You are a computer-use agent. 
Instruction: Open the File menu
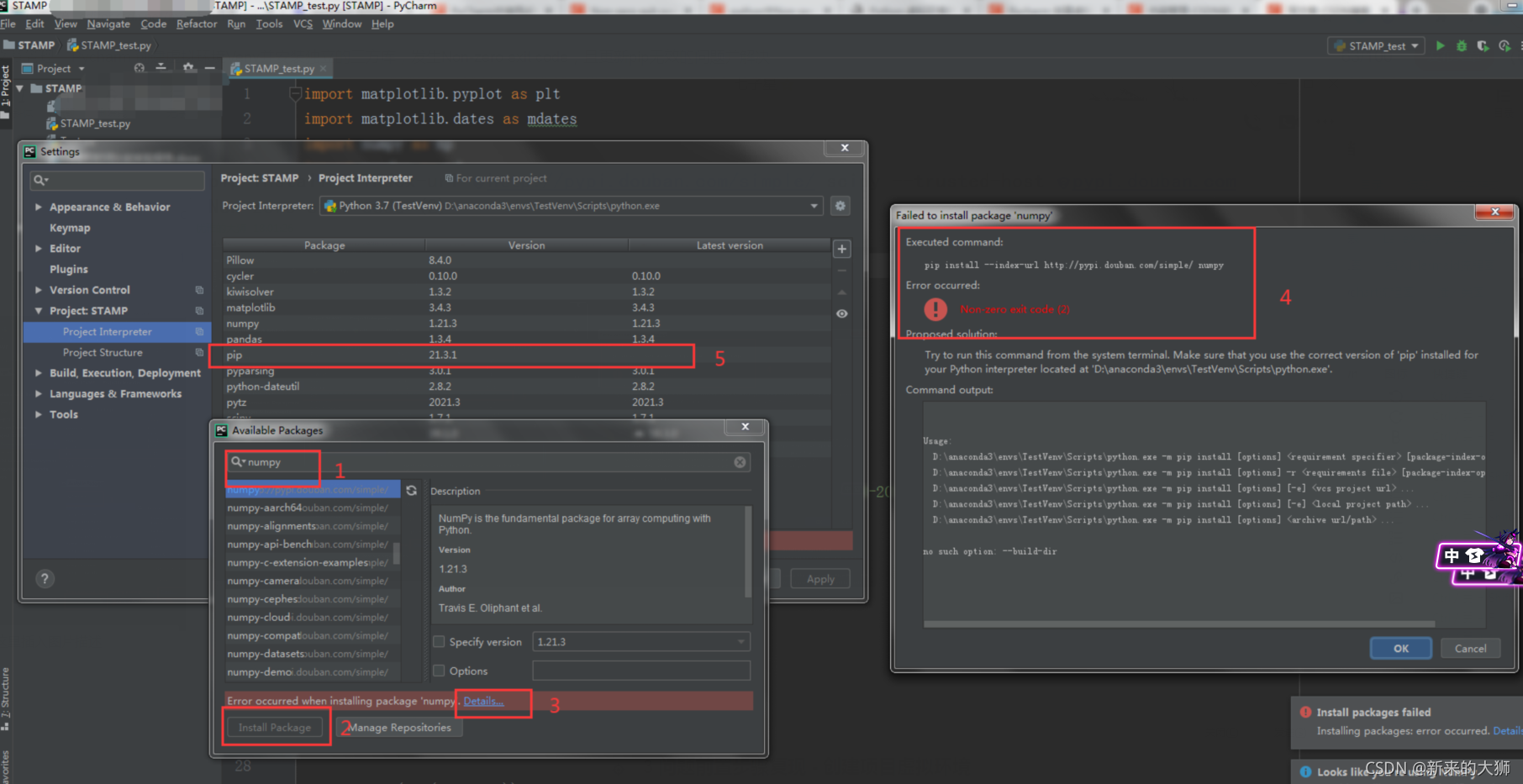click(8, 24)
